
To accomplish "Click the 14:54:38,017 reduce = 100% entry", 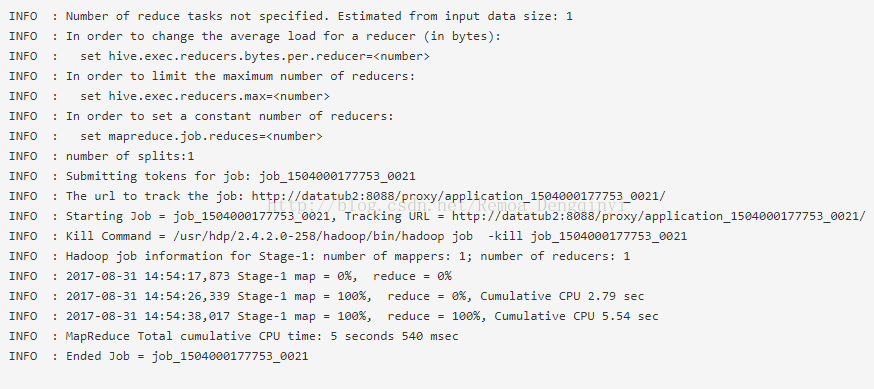I will point(362,317).
